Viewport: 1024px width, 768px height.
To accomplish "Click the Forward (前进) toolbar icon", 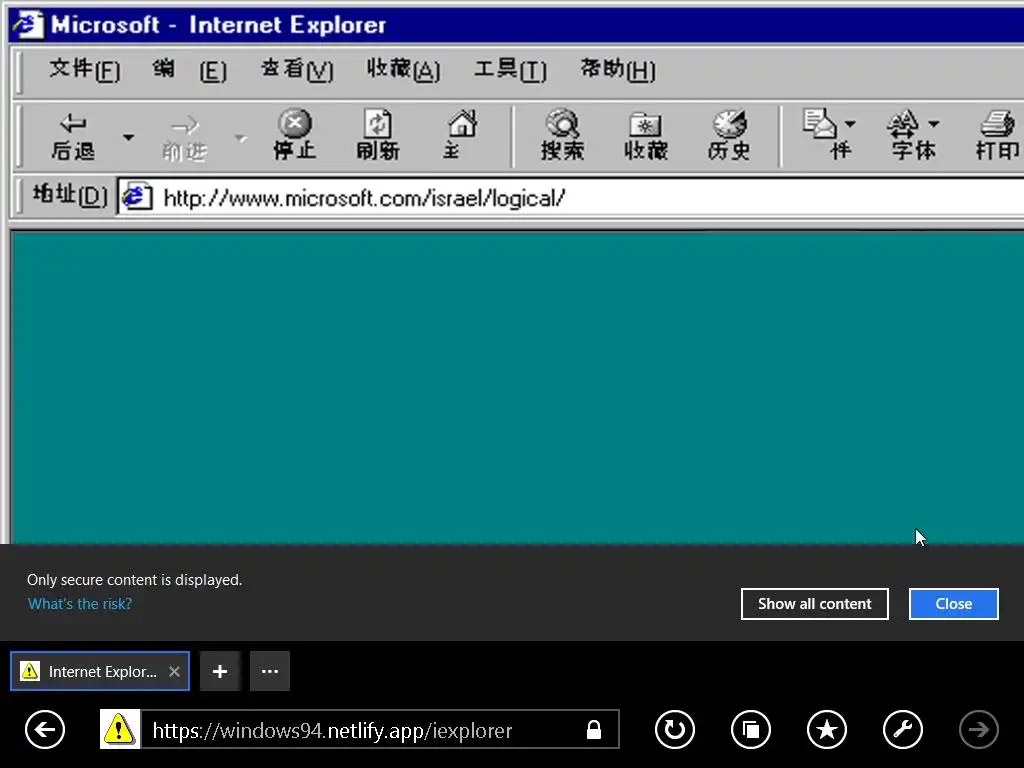I will [184, 137].
